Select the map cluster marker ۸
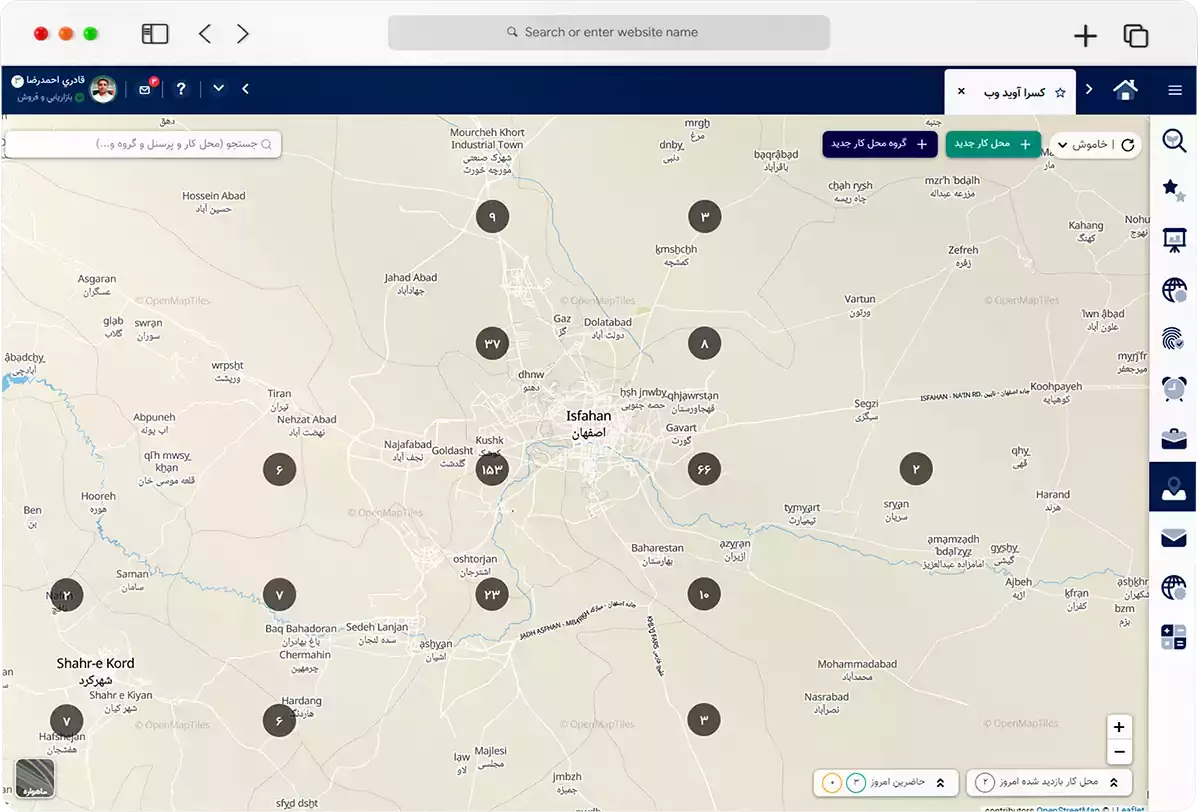This screenshot has height=812, width=1200. (704, 343)
